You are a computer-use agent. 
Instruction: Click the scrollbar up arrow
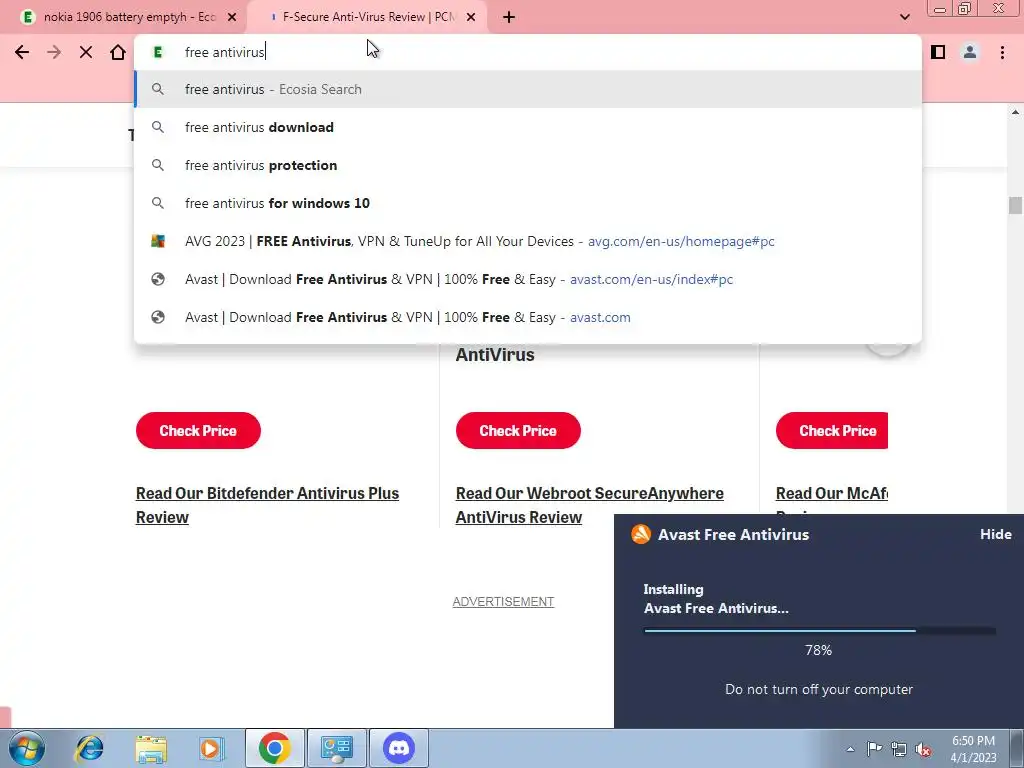[1015, 112]
